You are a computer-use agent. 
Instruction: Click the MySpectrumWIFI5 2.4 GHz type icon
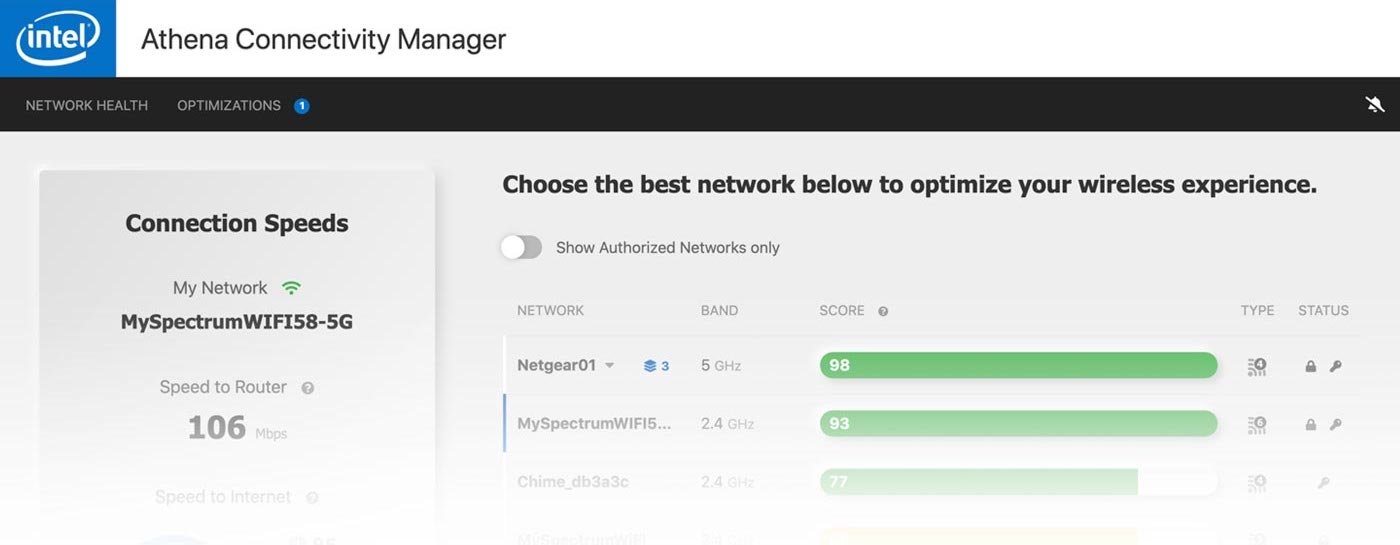tap(1257, 424)
